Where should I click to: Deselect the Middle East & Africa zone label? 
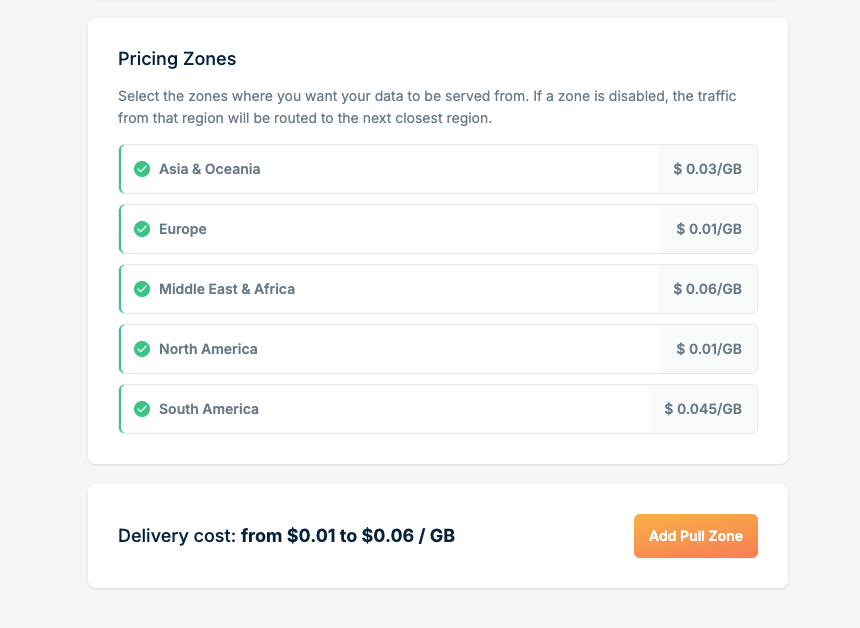pos(227,289)
